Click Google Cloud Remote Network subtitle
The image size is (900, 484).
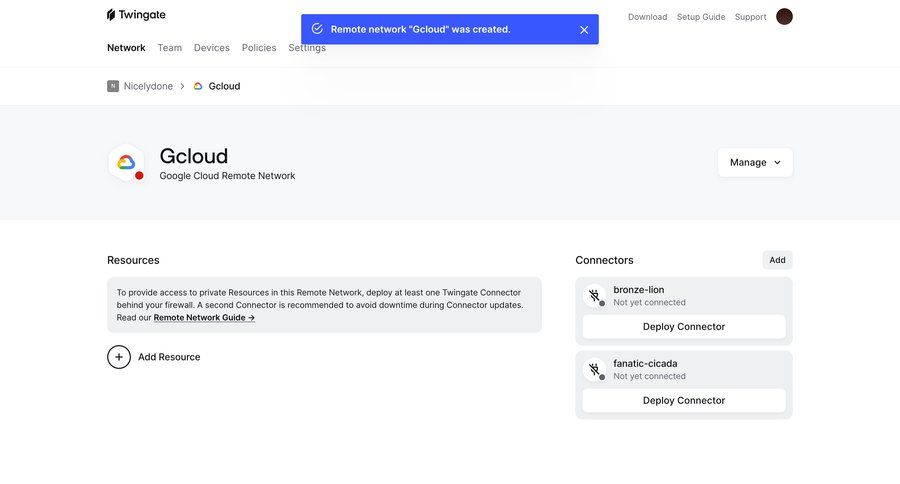pos(227,176)
